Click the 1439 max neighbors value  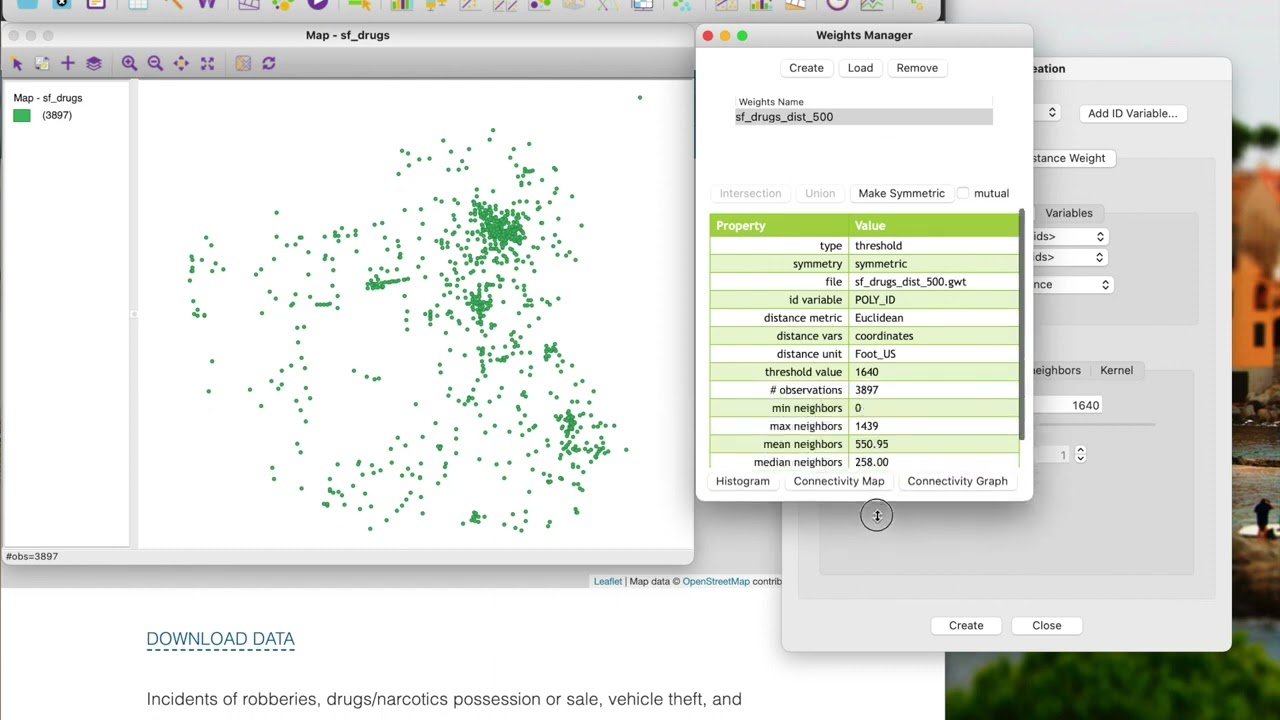pos(934,426)
